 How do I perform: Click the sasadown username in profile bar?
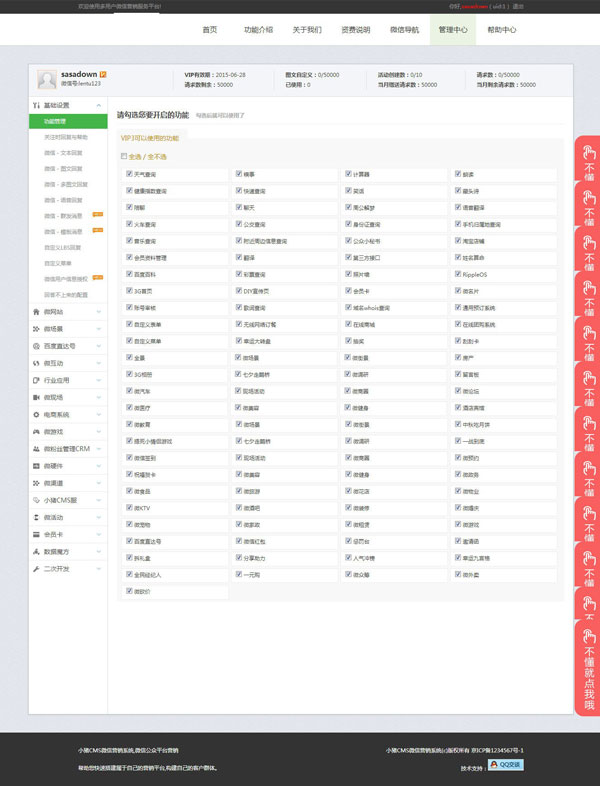pos(79,74)
